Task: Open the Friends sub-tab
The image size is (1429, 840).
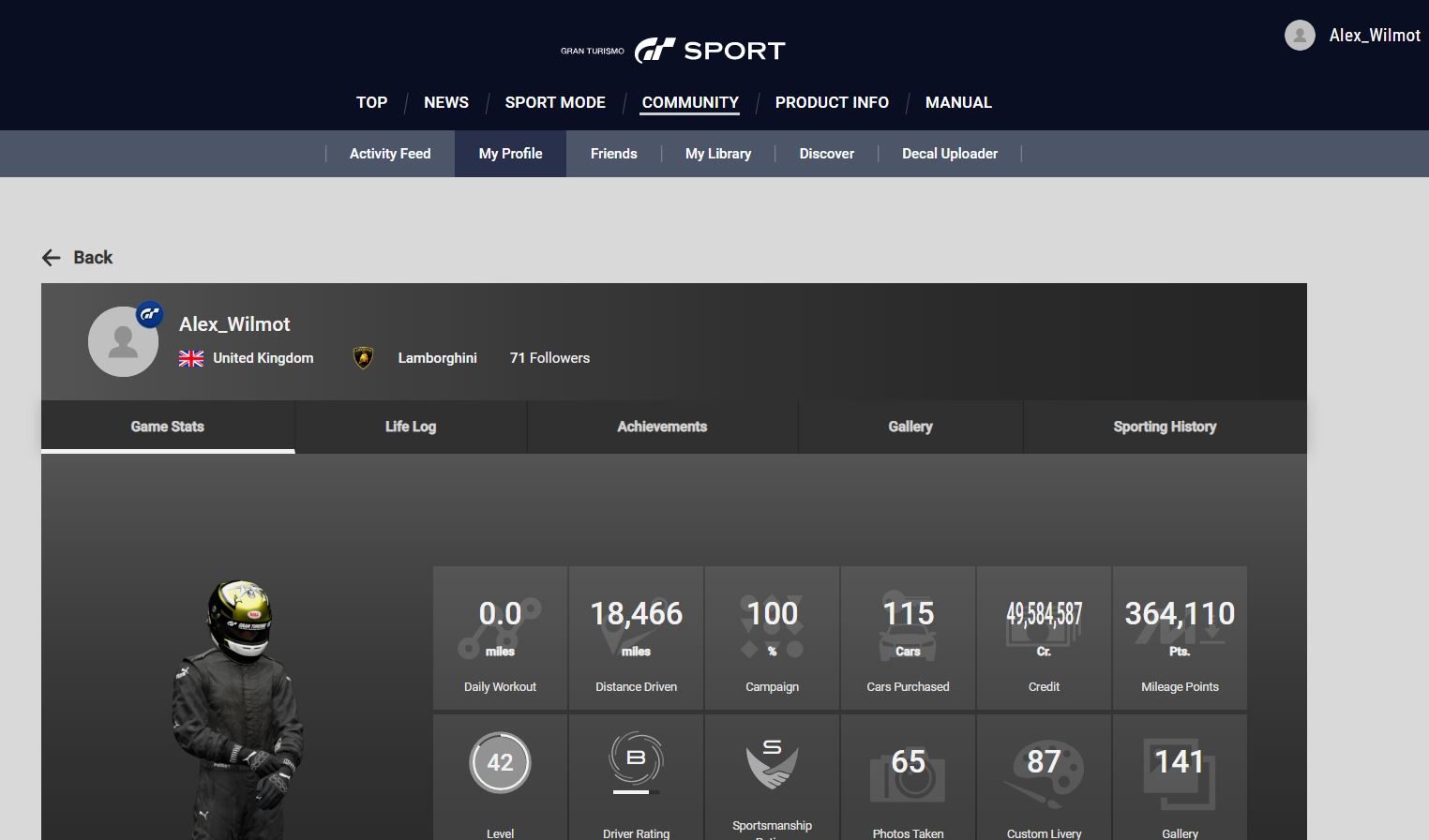Action: coord(613,154)
